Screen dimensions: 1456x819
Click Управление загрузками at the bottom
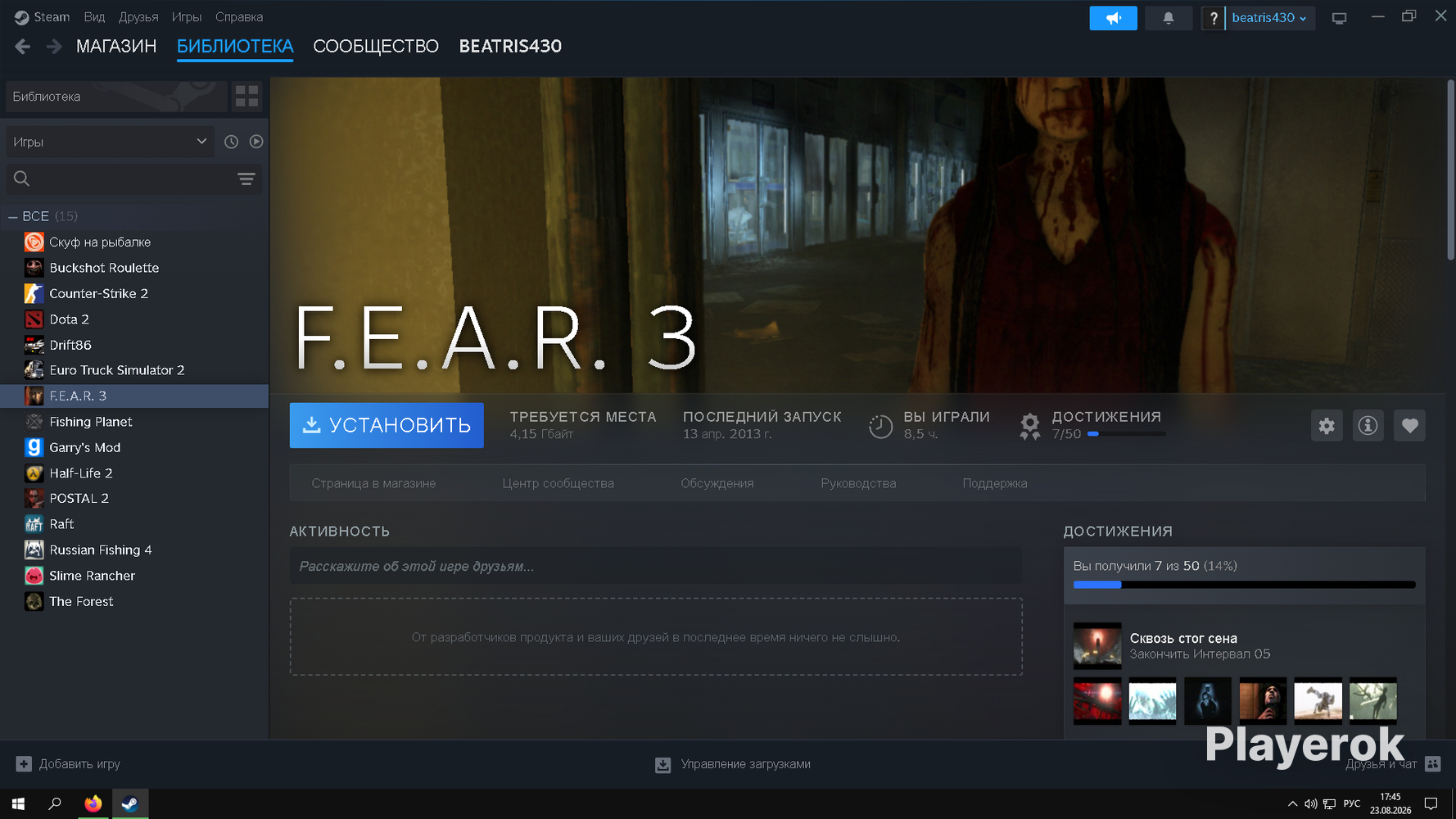pos(746,764)
